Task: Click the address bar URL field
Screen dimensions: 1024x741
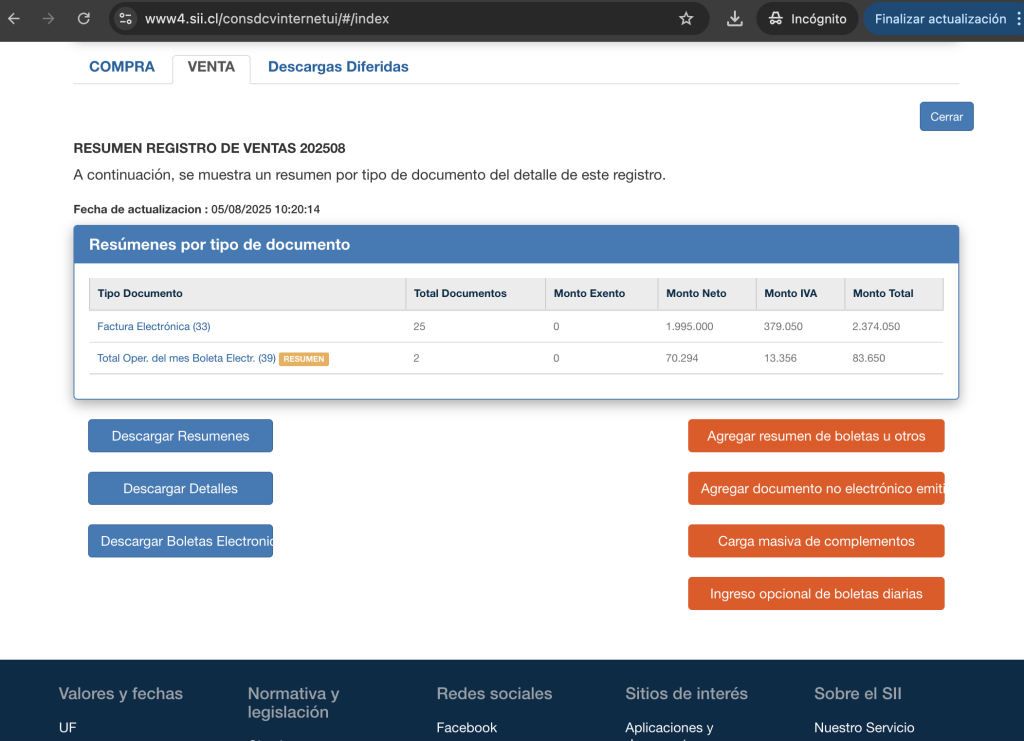Action: (x=400, y=18)
